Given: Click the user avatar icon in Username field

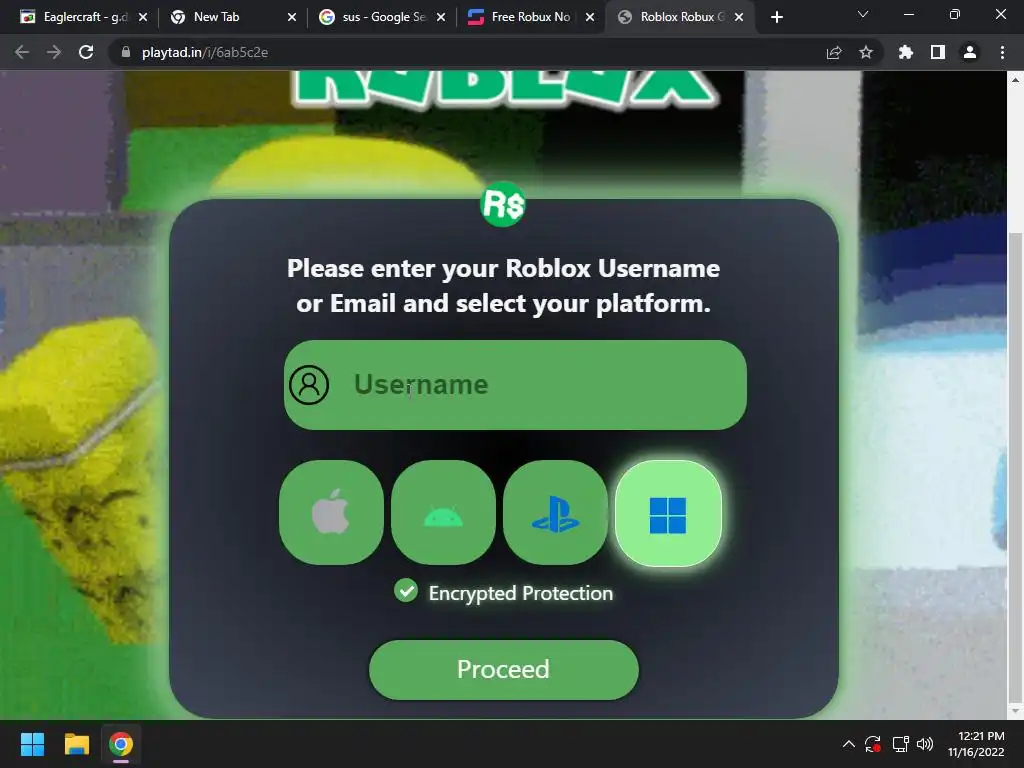Looking at the screenshot, I should [x=309, y=385].
